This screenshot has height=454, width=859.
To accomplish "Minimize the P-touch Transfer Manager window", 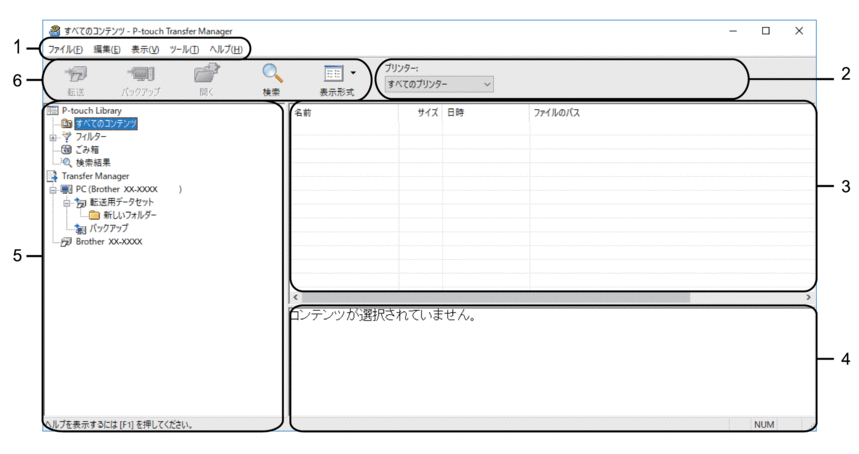I will 732,31.
